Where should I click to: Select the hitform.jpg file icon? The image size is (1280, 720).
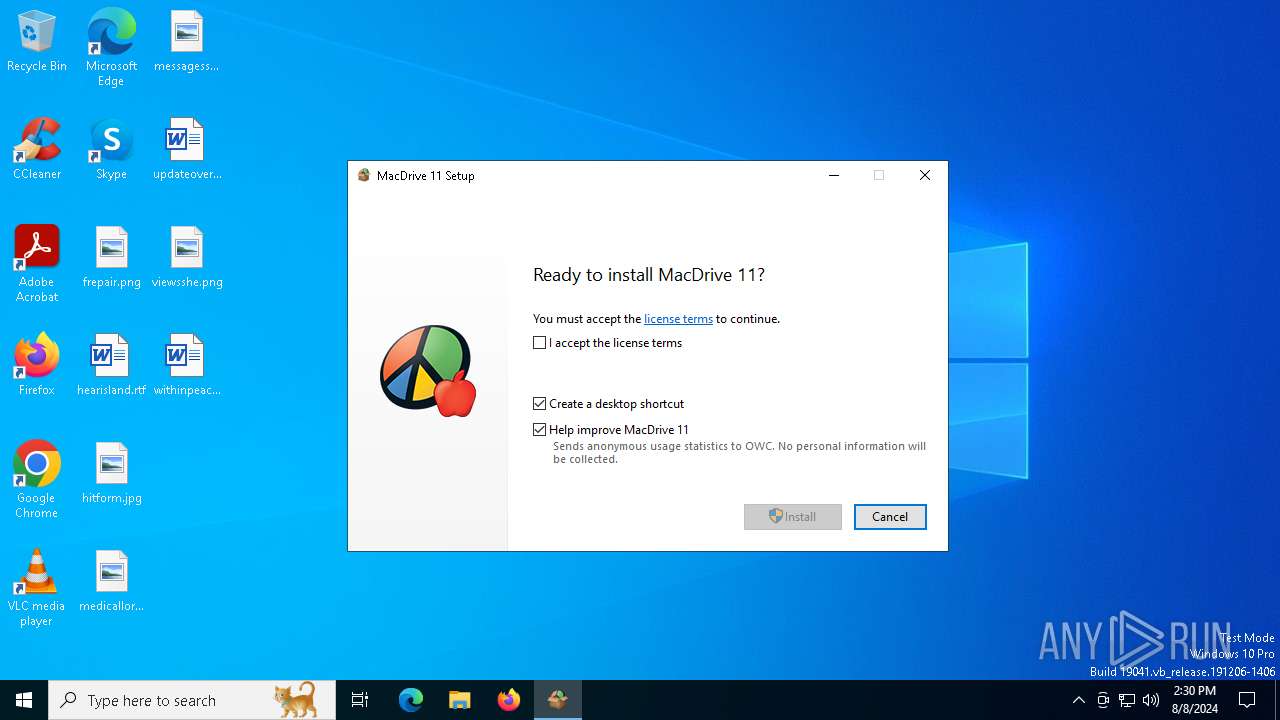pyautogui.click(x=111, y=474)
